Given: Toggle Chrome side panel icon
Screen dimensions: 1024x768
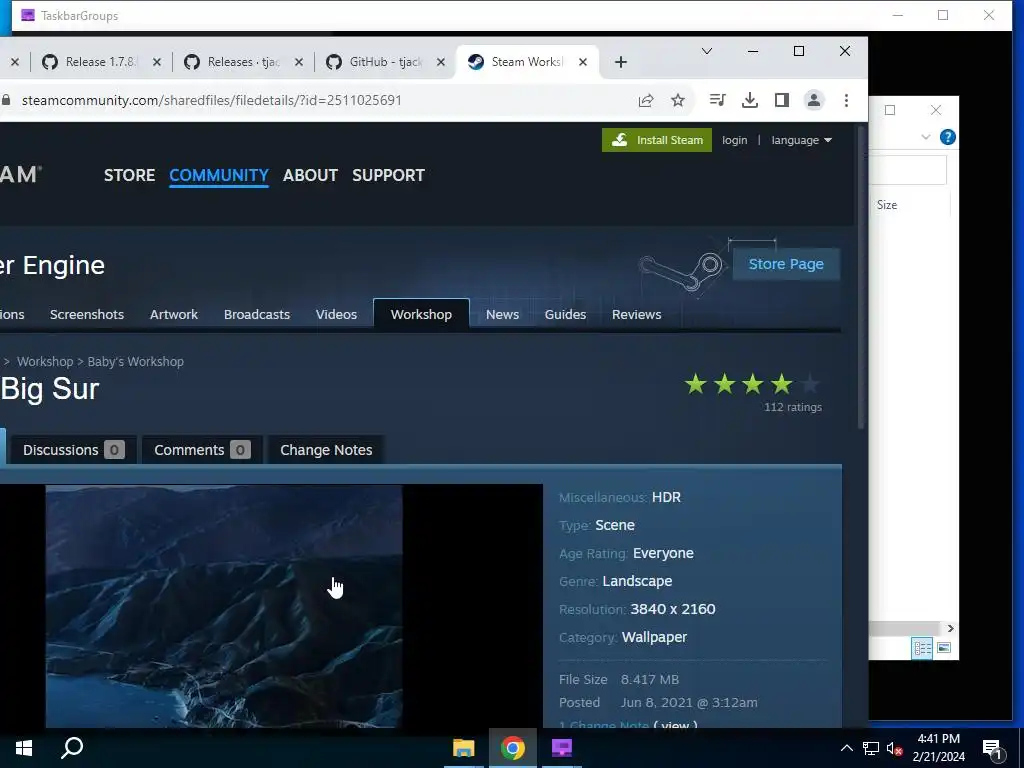Looking at the screenshot, I should [x=782, y=100].
